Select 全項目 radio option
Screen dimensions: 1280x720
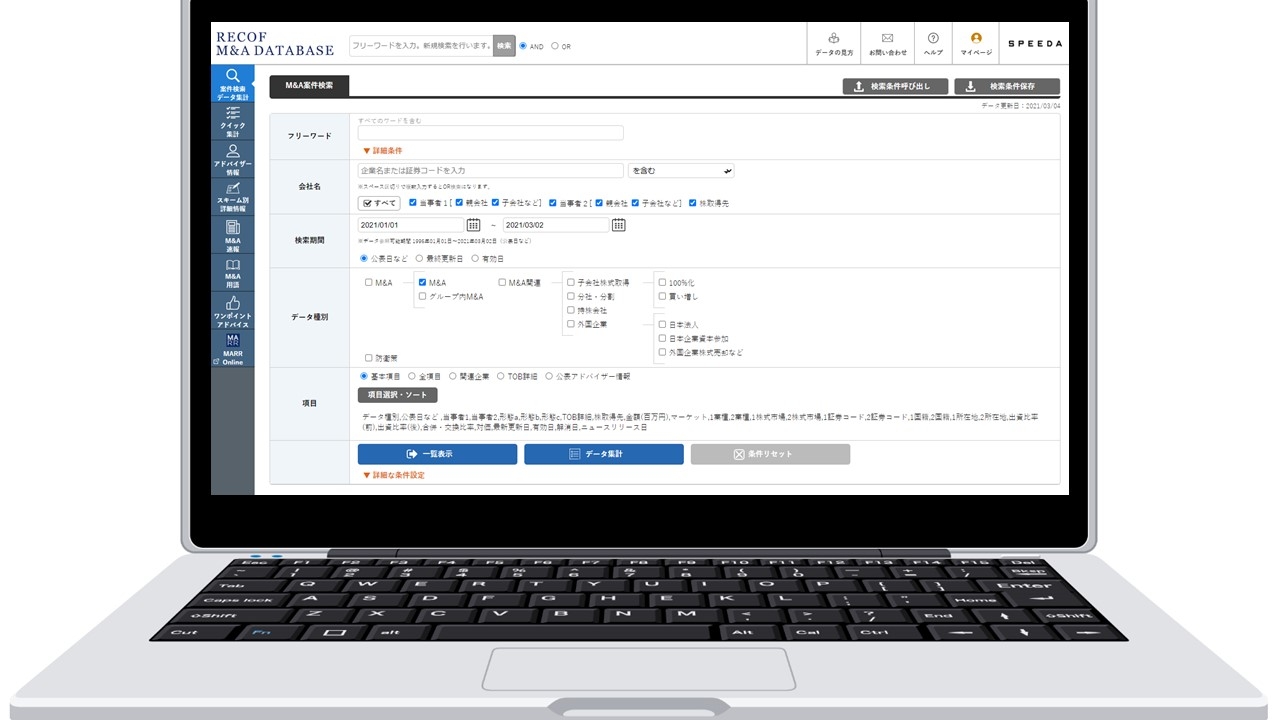tap(413, 377)
